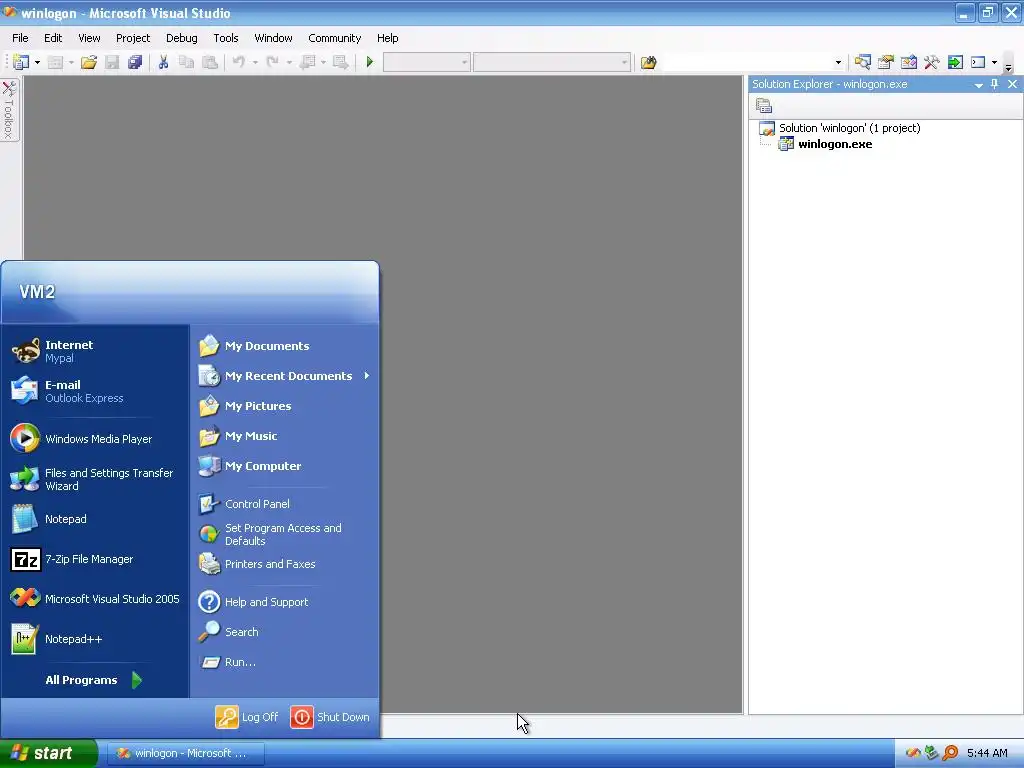Select winlogon - Microsoft taskbar button
1024x768 pixels.
point(186,753)
